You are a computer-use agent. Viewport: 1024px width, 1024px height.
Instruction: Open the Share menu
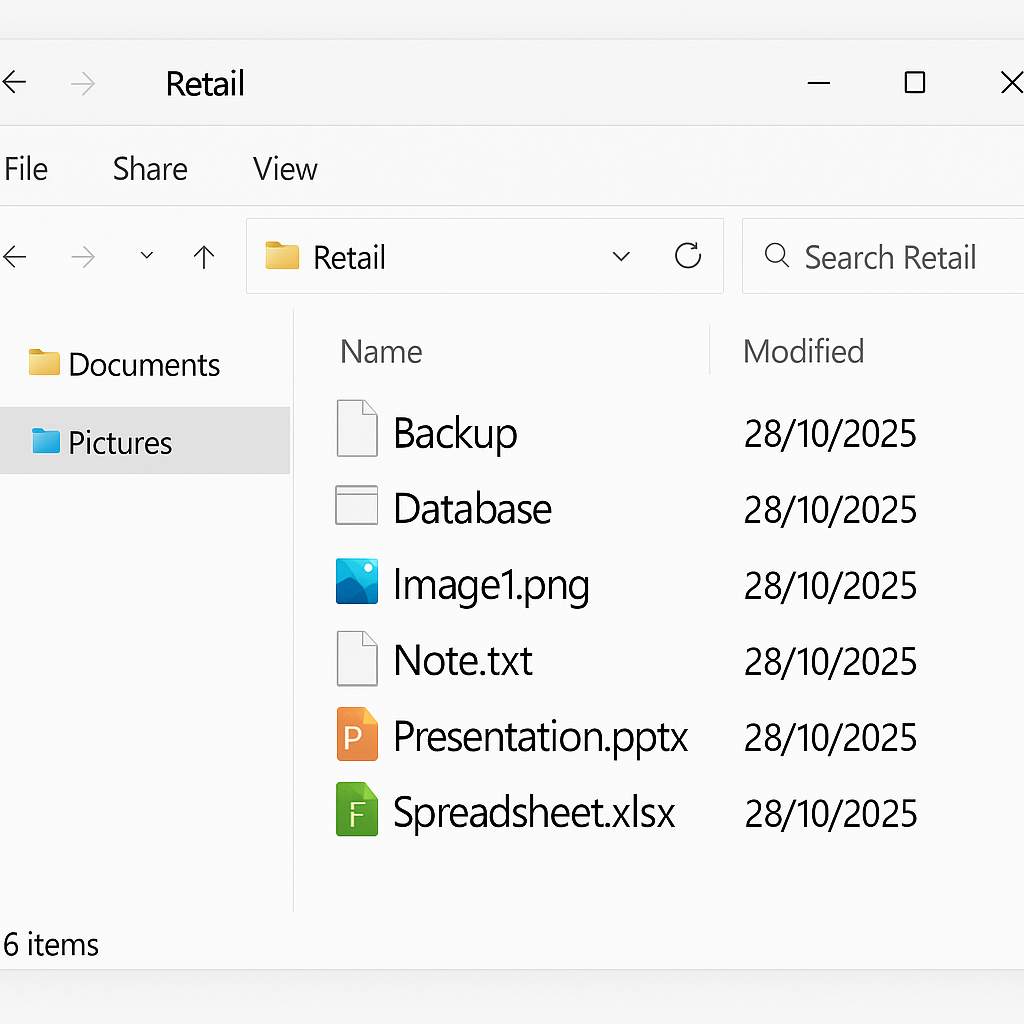150,169
